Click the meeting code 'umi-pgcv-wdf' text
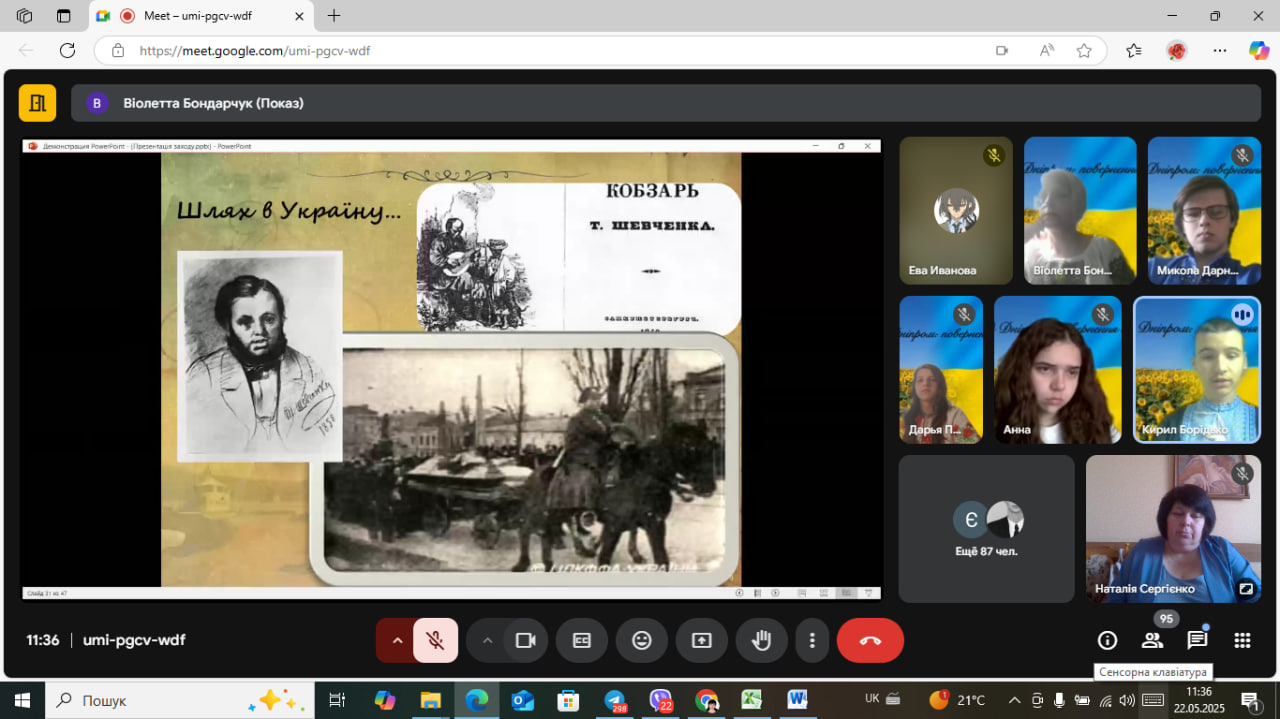 pos(134,640)
